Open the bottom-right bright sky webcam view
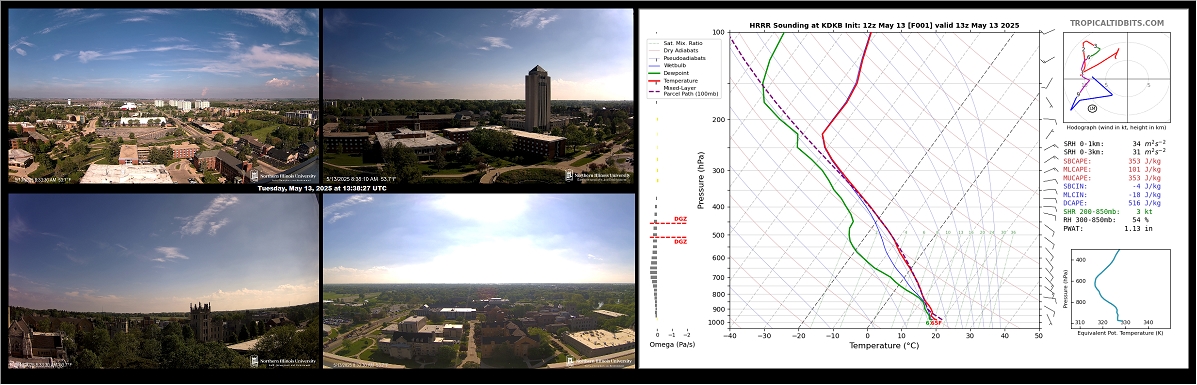Viewport: 1197px width, 385px height. coord(479,281)
